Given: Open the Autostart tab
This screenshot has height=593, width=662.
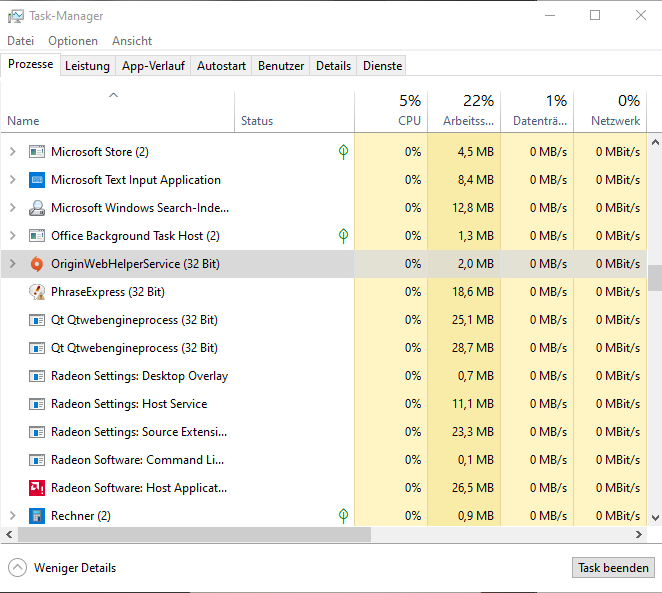Looking at the screenshot, I should click(221, 66).
